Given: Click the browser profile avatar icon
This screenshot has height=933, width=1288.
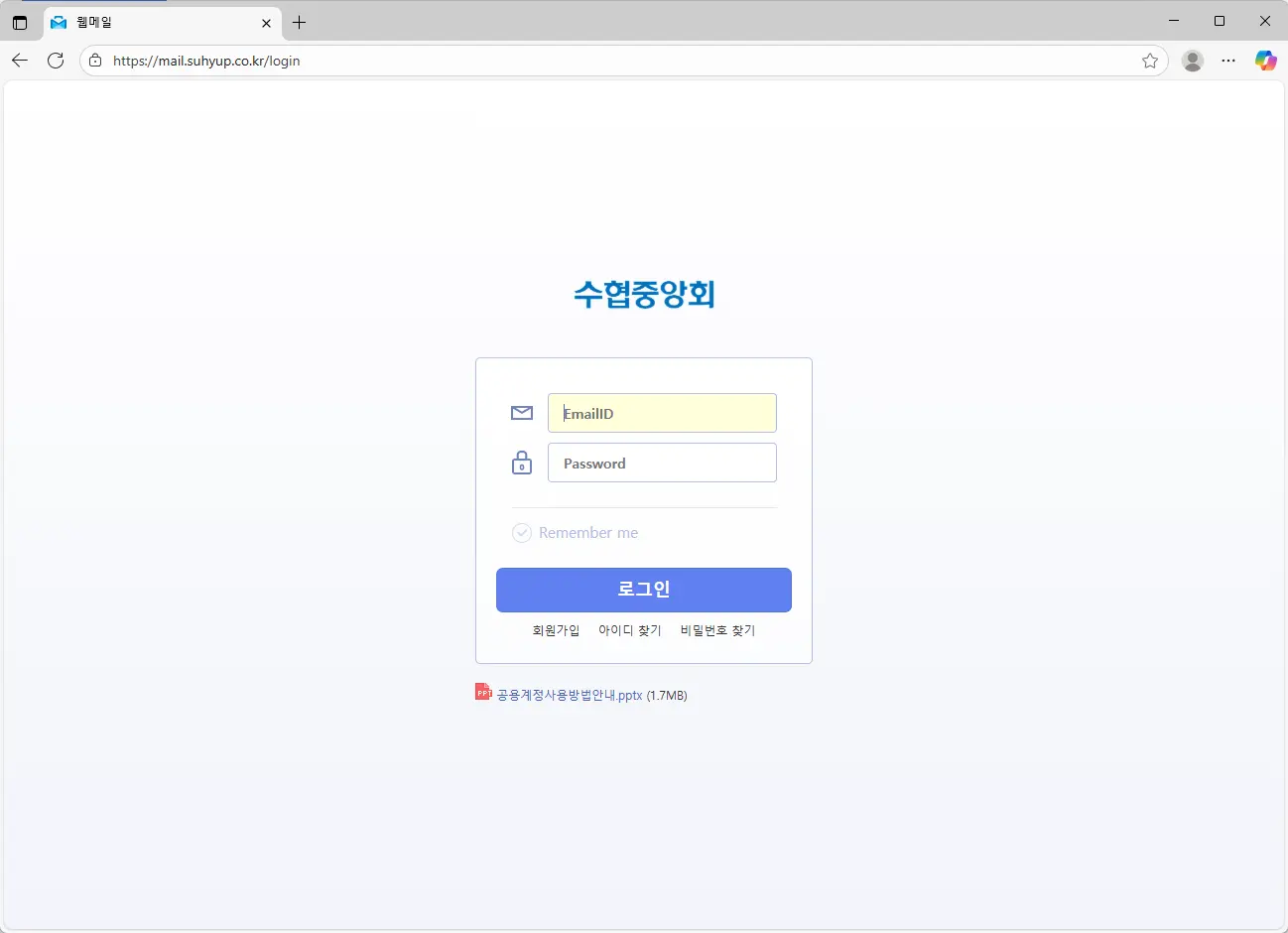Looking at the screenshot, I should click(1192, 61).
